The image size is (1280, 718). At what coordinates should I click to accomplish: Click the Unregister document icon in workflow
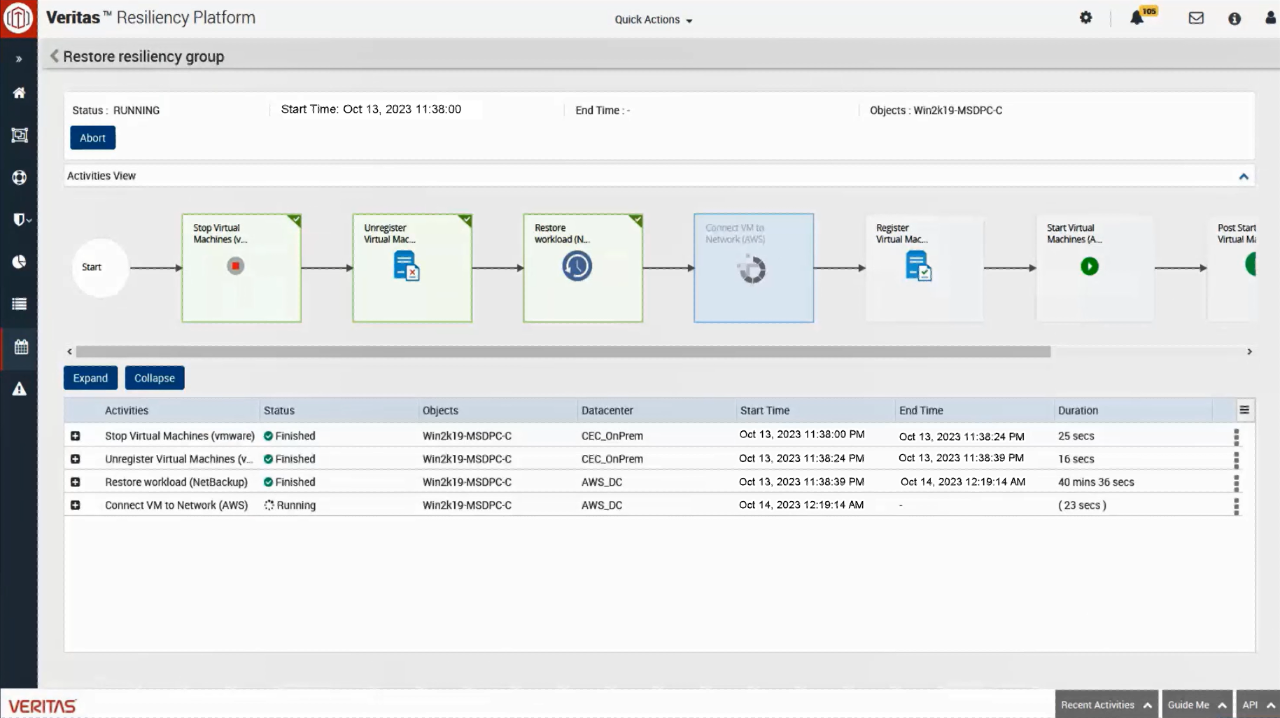point(406,266)
